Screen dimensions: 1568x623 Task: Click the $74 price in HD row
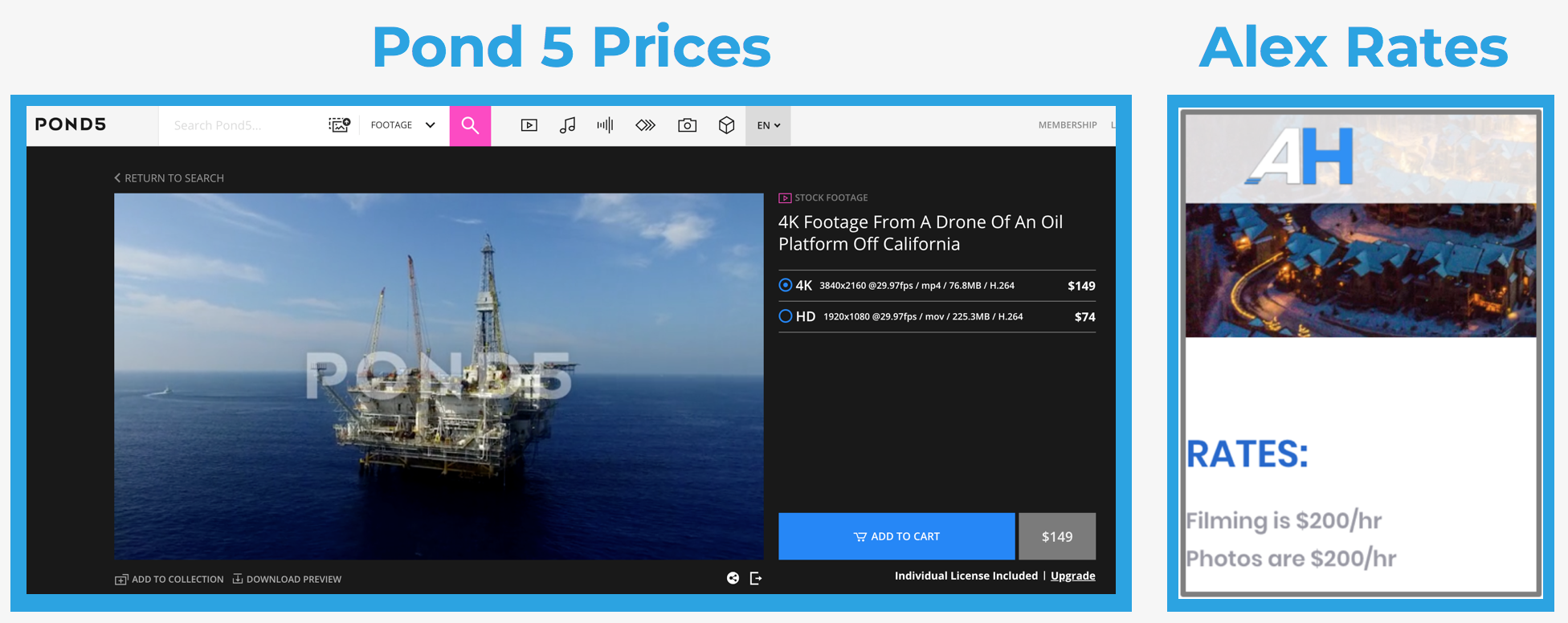pyautogui.click(x=1084, y=317)
